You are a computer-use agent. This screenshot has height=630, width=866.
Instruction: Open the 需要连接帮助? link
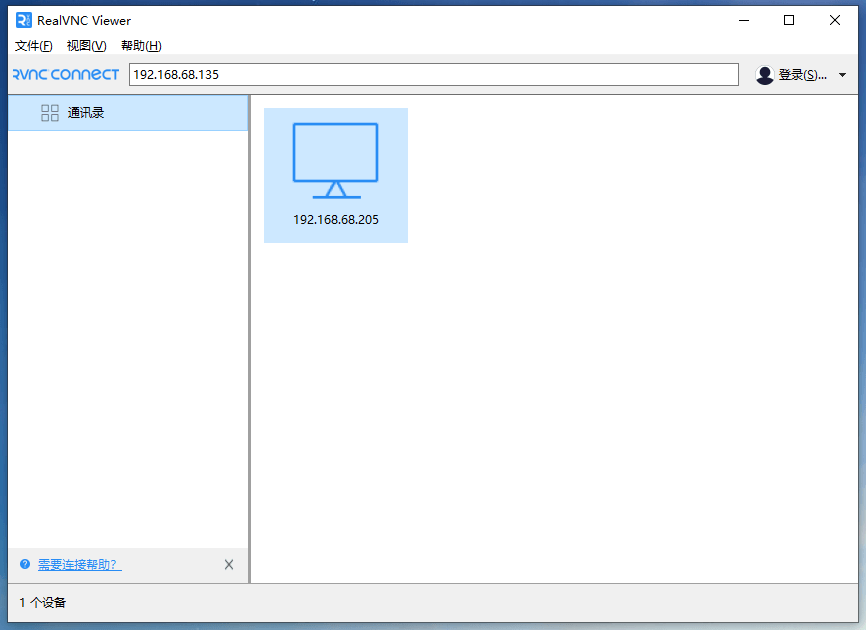[80, 564]
